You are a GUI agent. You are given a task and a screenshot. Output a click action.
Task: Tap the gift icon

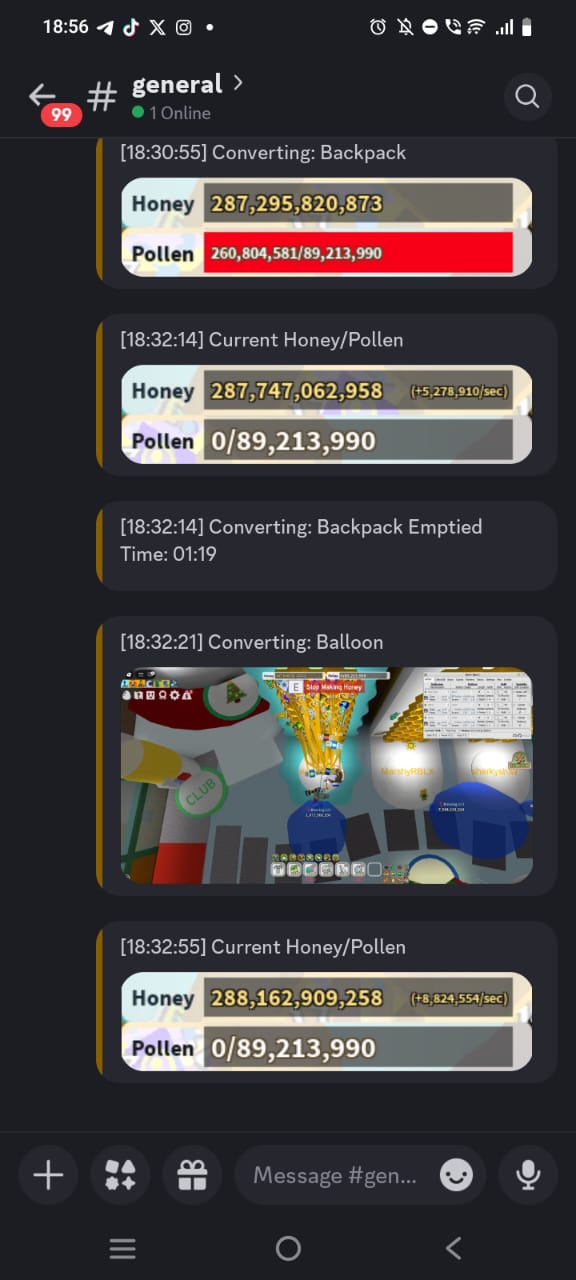(x=192, y=1175)
